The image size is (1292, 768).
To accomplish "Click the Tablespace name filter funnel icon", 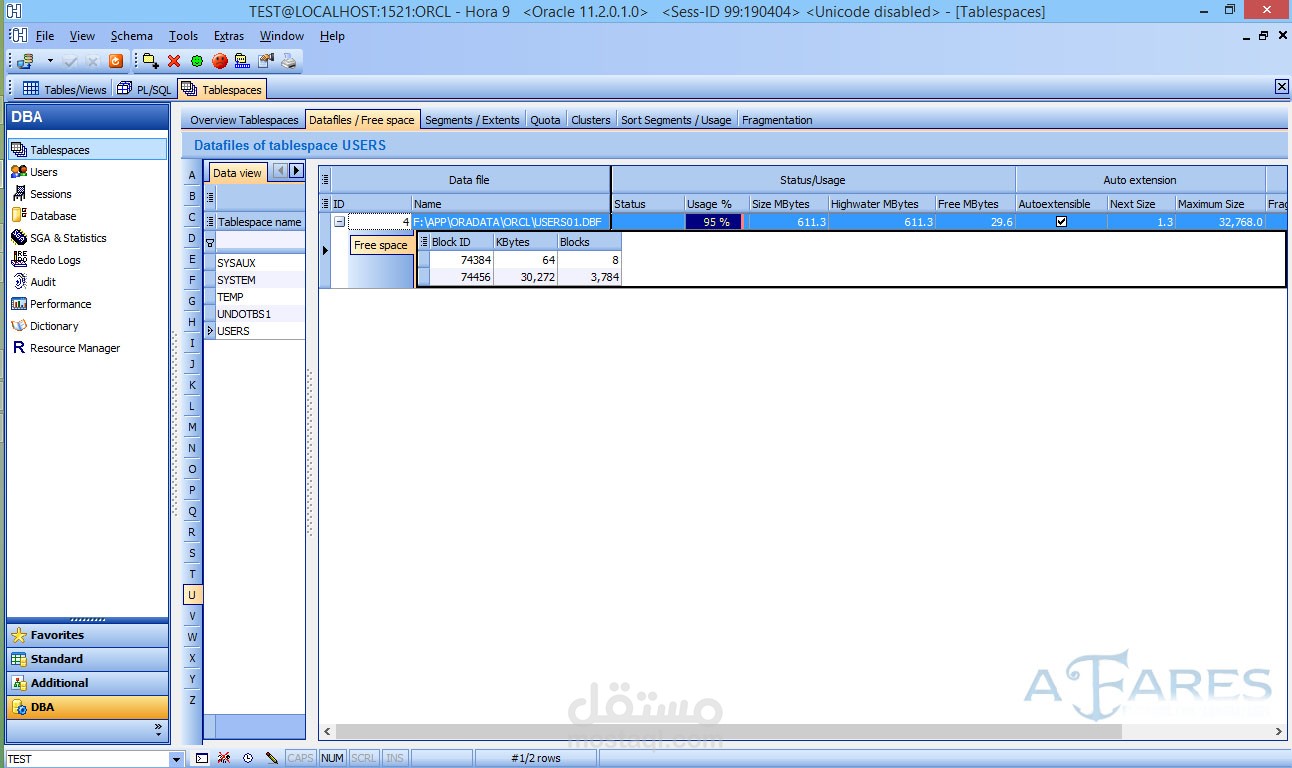I will click(210, 242).
